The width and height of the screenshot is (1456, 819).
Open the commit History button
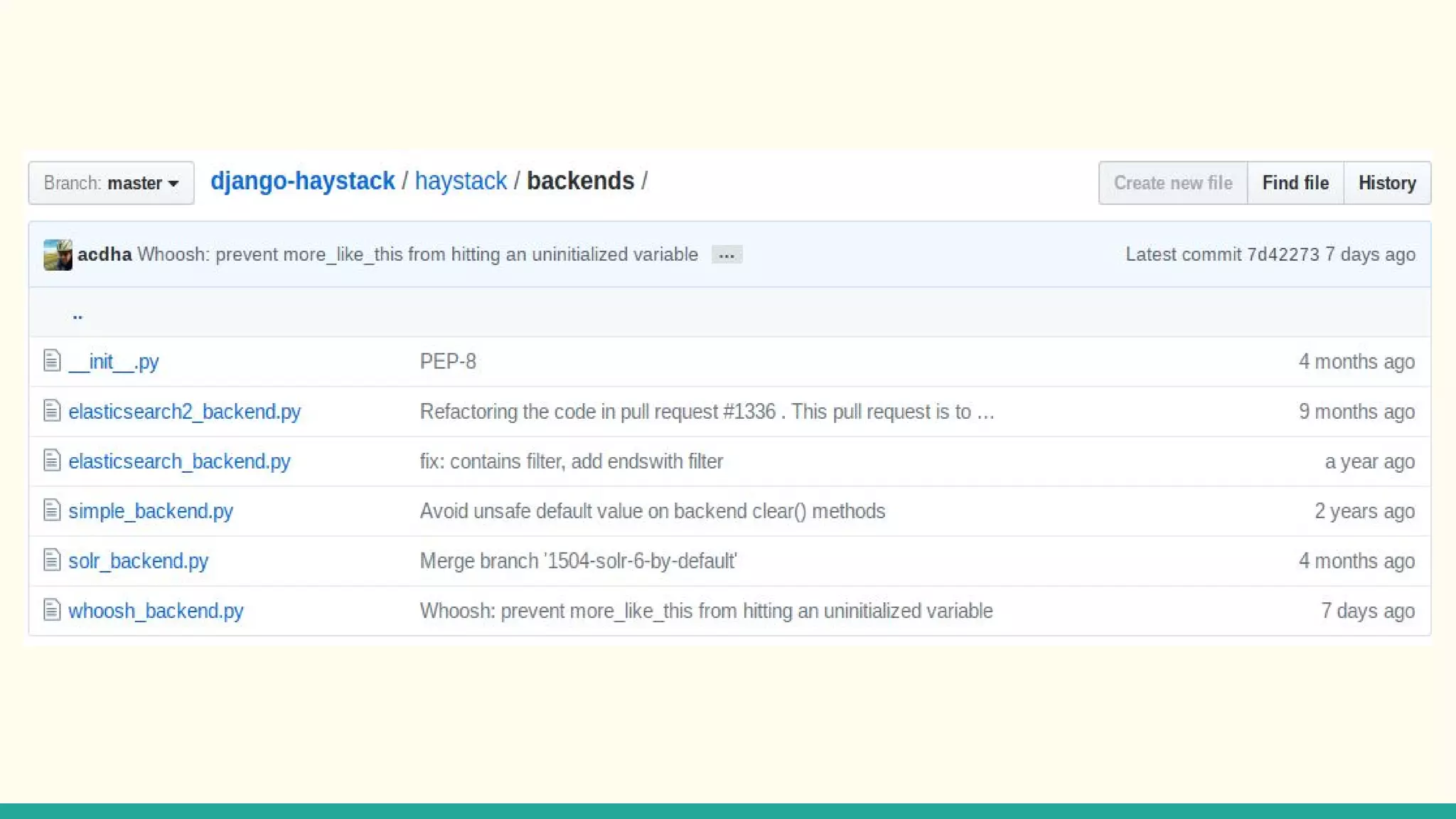[1386, 183]
